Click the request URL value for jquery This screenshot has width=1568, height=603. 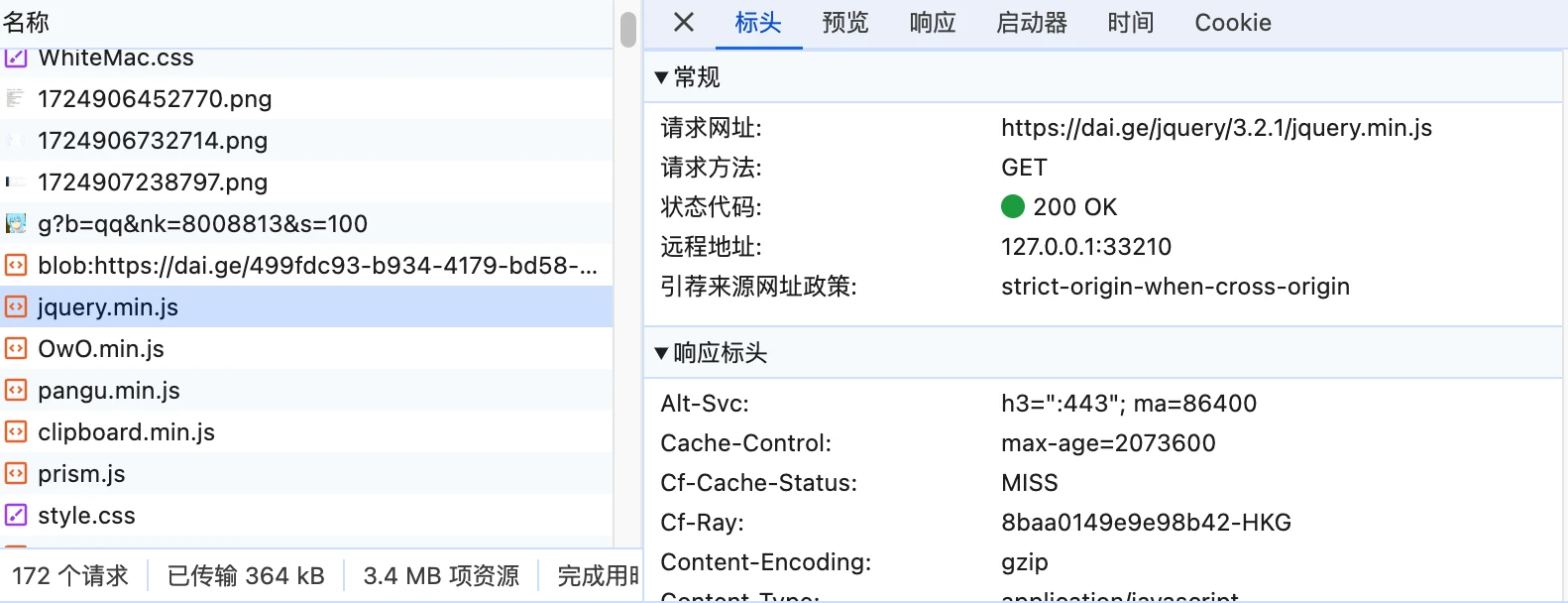point(1216,128)
